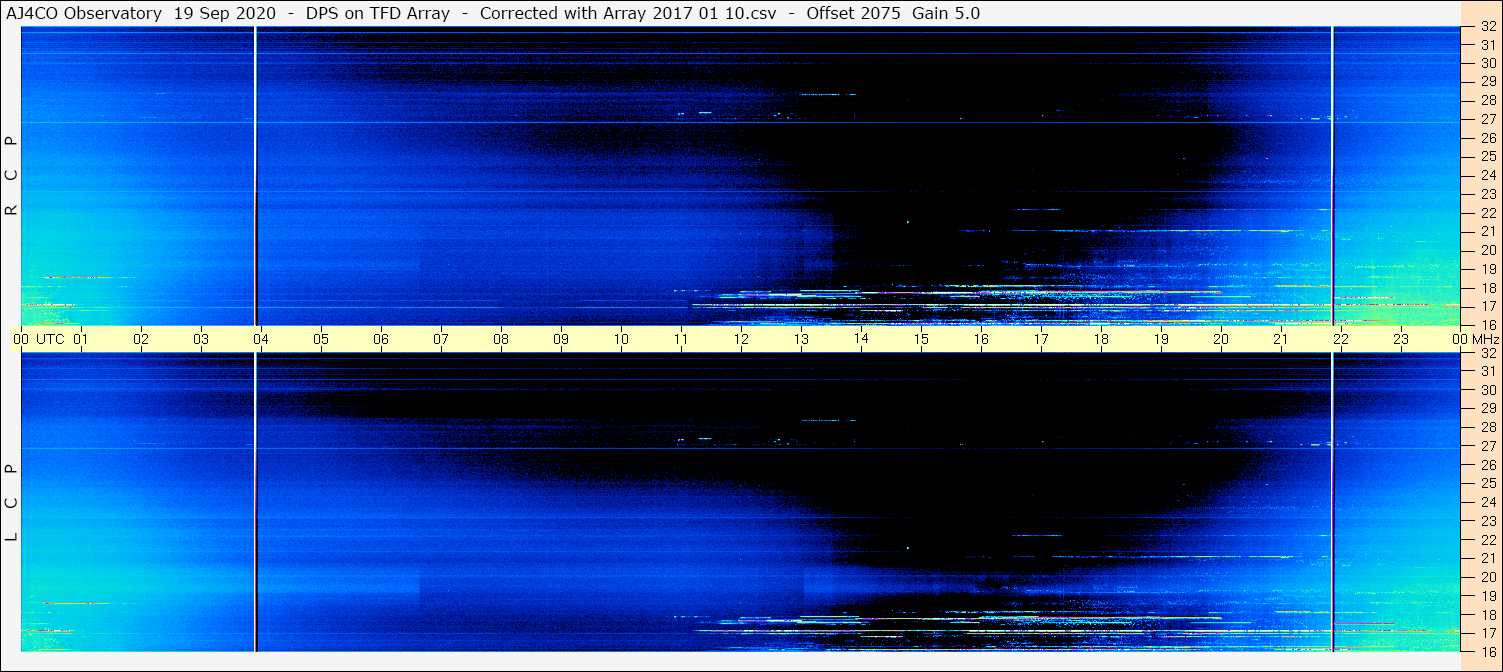Select hour "16" on the UTC time axis
Screen dimensions: 1503x672
pyautogui.click(x=981, y=339)
